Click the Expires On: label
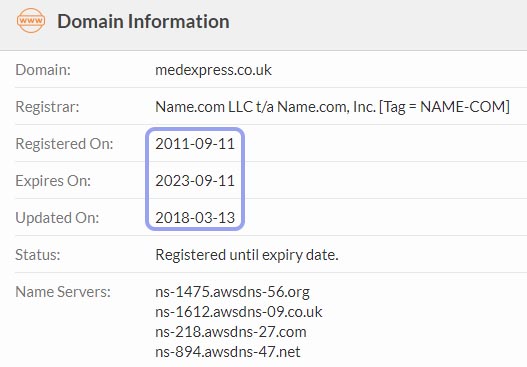Viewport: 527px width, 367px height. (53, 181)
